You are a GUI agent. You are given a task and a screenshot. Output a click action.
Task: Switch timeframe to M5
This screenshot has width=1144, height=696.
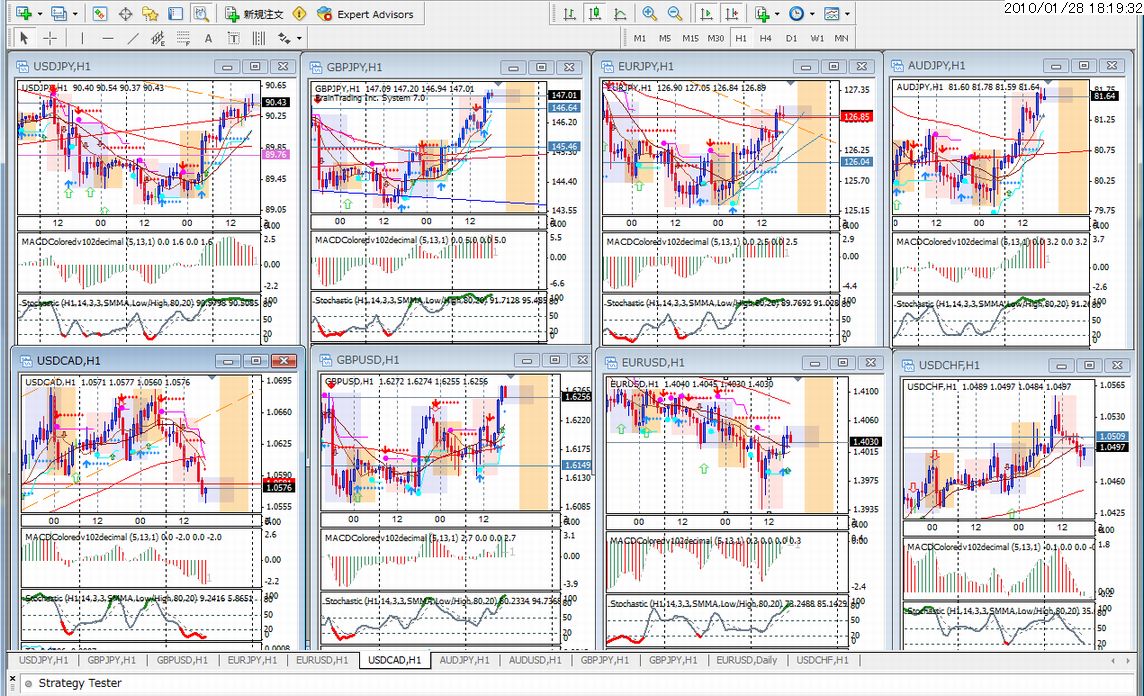(665, 38)
